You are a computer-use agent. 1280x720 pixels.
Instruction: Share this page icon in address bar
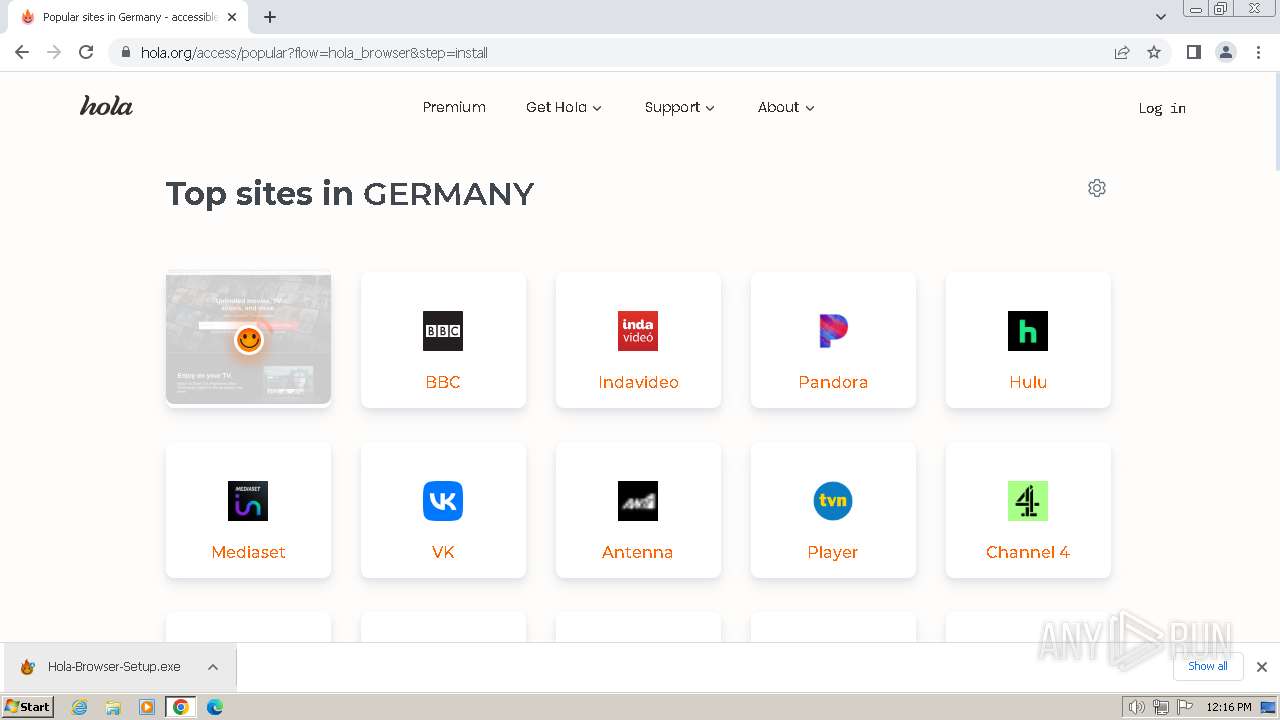coord(1122,52)
